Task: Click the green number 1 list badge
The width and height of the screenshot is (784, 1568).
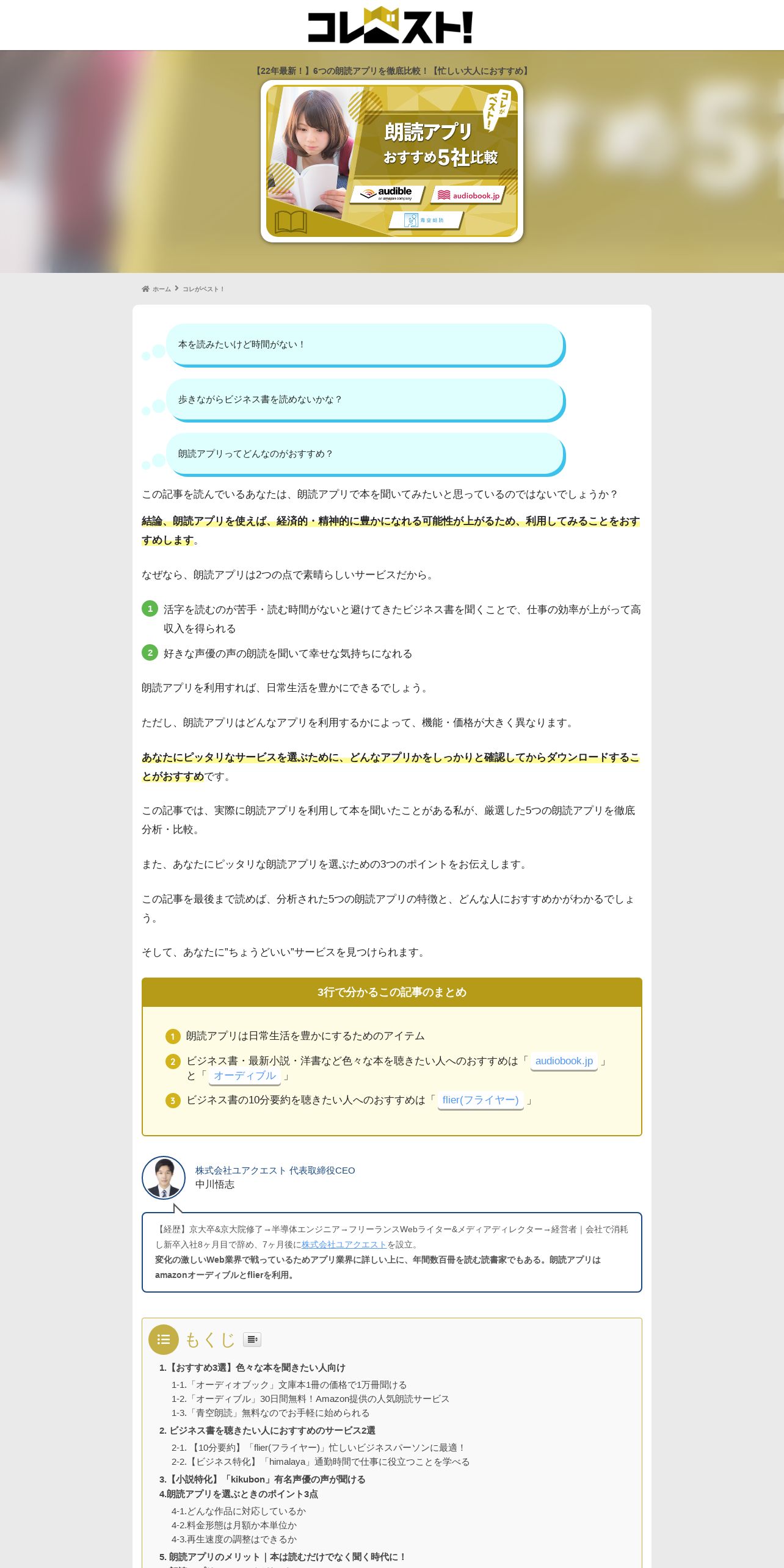Action: 150,609
